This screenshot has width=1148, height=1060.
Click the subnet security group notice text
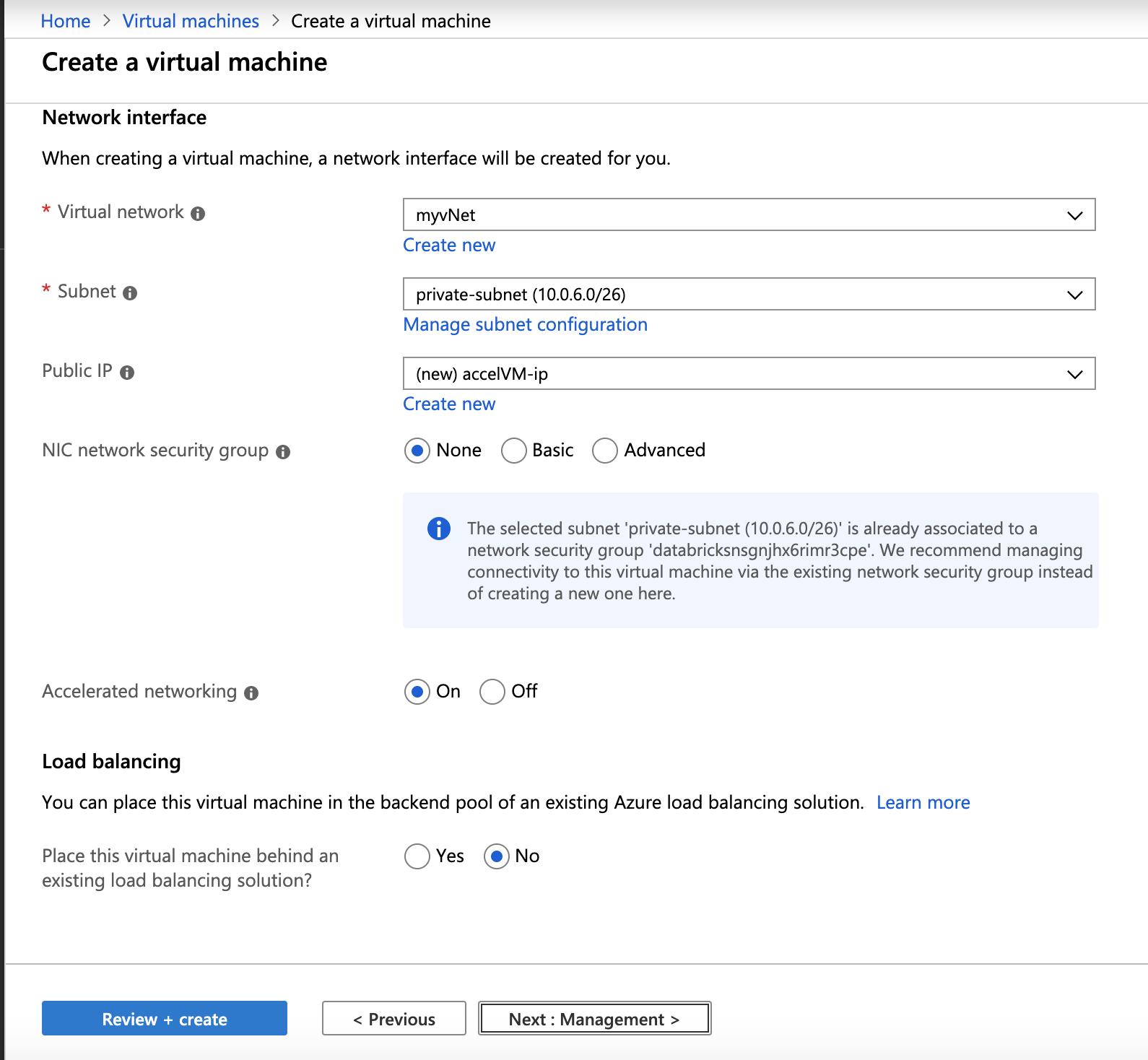click(780, 561)
